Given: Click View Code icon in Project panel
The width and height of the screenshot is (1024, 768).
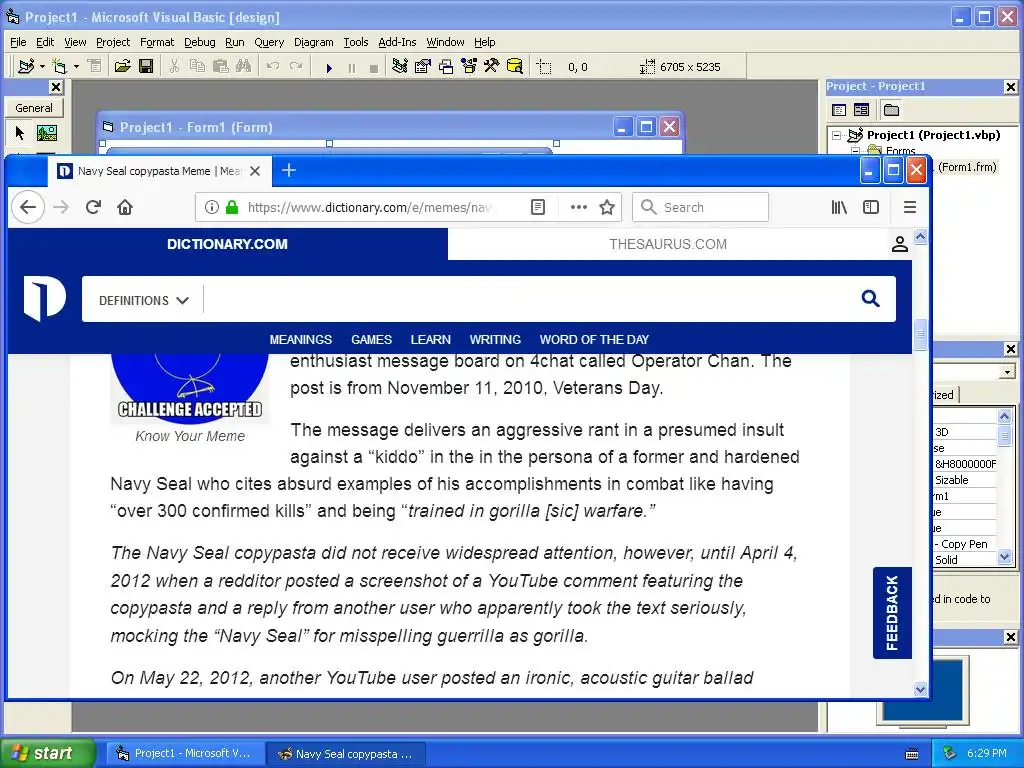Looking at the screenshot, I should [x=839, y=110].
